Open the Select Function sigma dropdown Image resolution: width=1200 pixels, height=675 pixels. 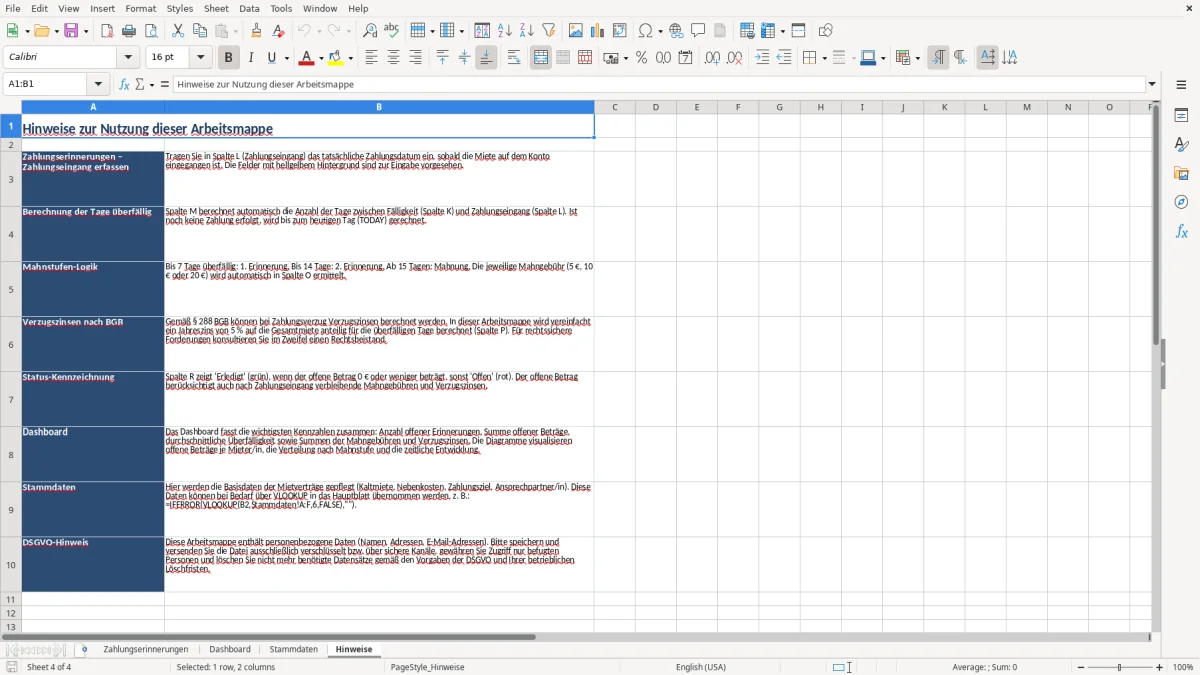click(x=152, y=84)
